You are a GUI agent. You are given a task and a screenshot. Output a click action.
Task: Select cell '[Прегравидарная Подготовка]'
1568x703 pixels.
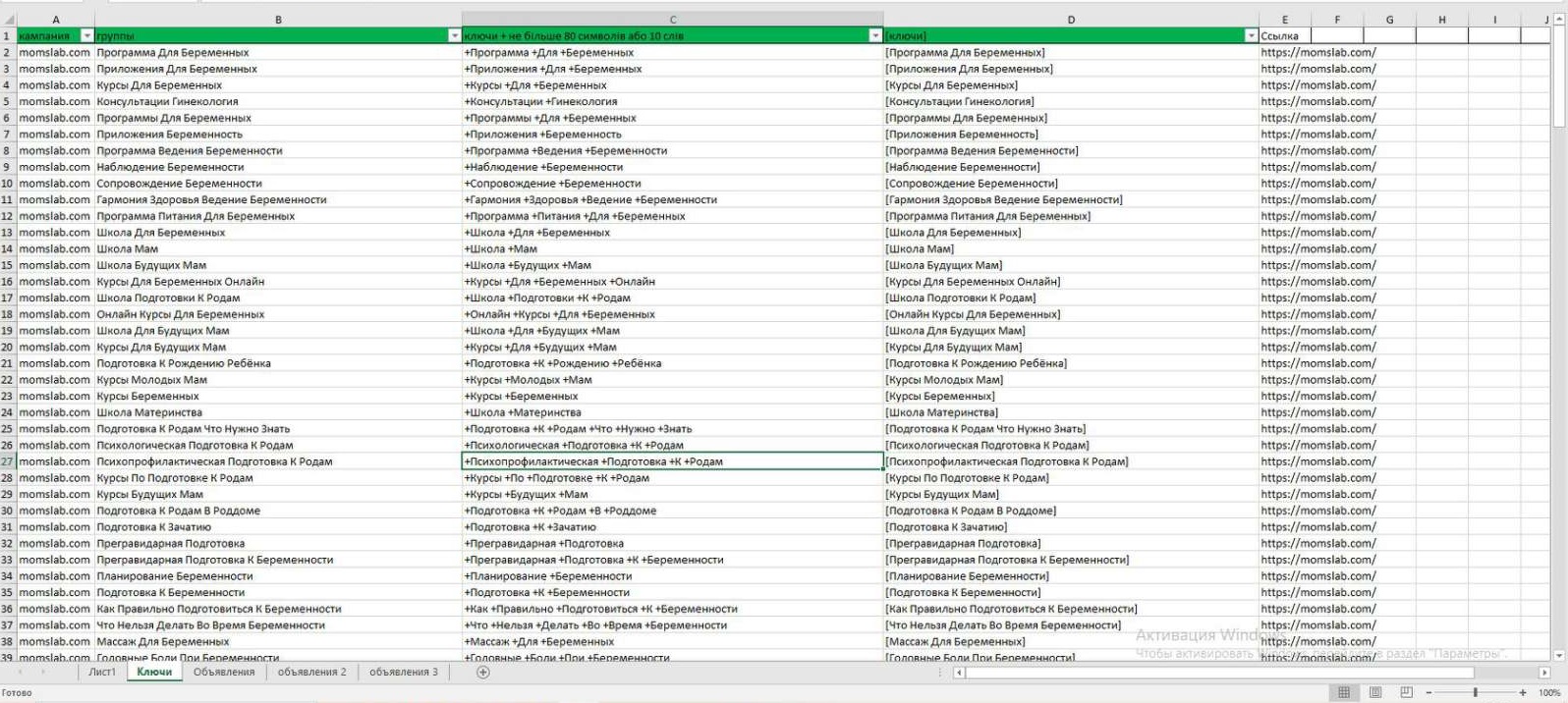pos(1071,543)
